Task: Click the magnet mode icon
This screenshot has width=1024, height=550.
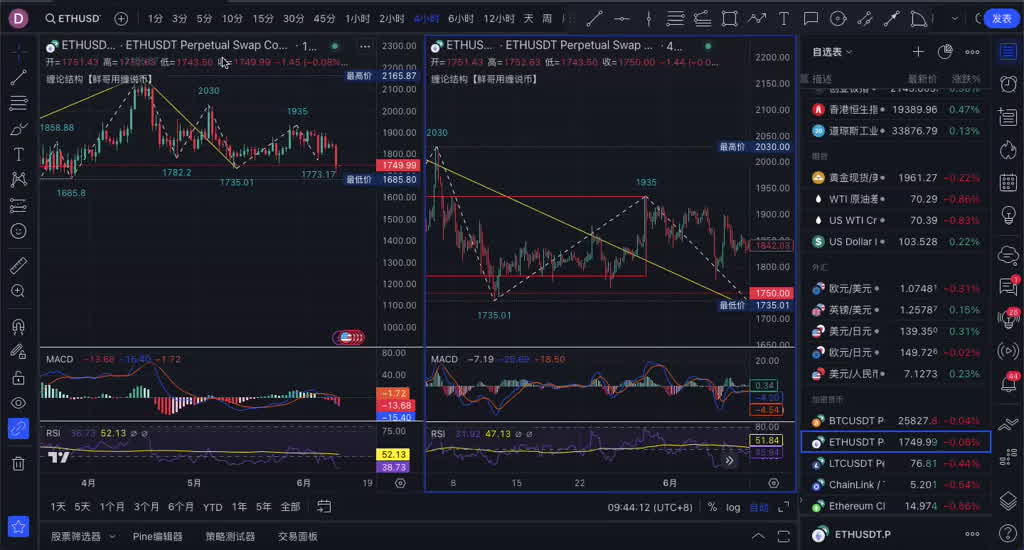Action: [x=18, y=326]
